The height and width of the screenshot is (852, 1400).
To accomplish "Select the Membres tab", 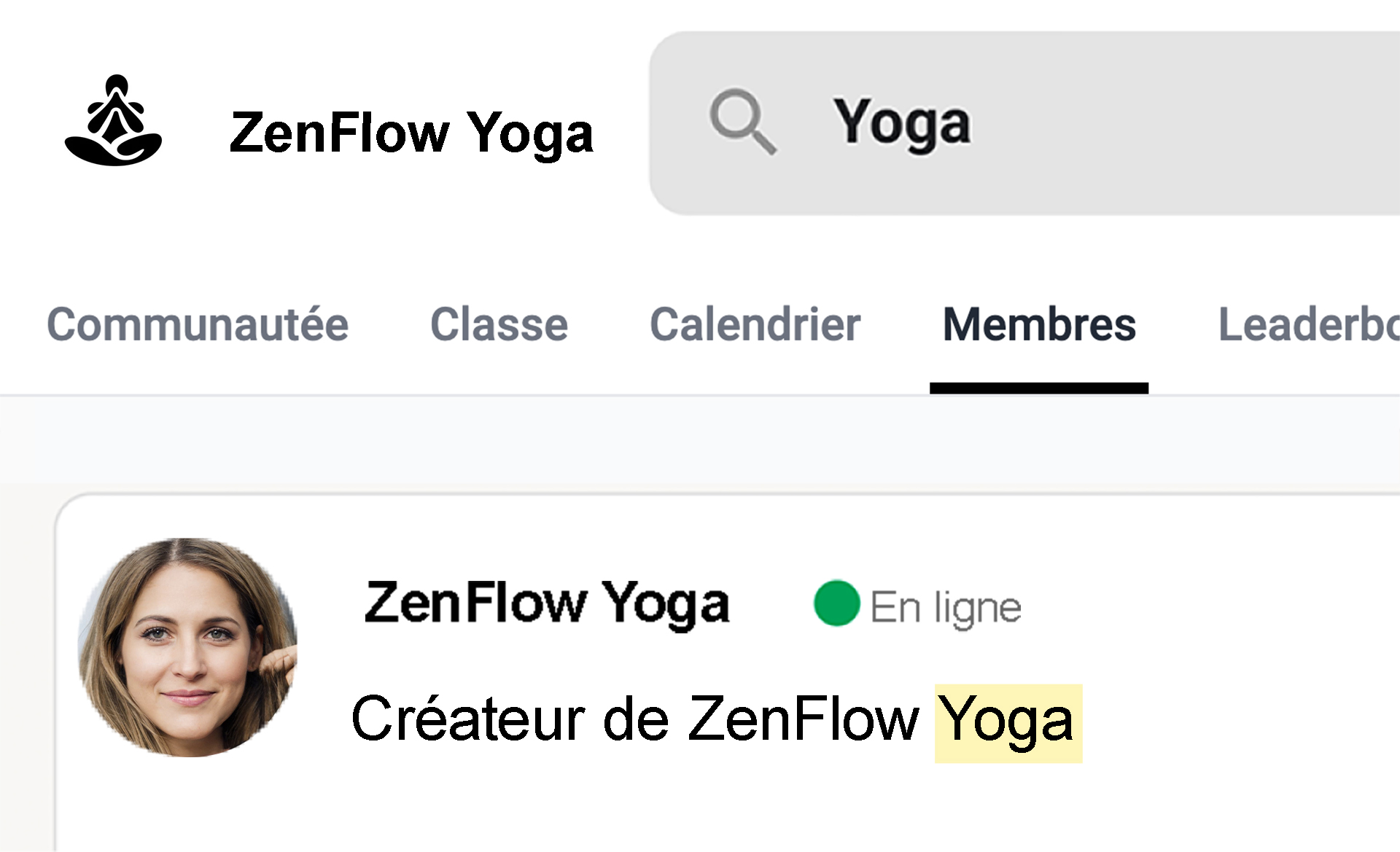I will pos(1039,324).
